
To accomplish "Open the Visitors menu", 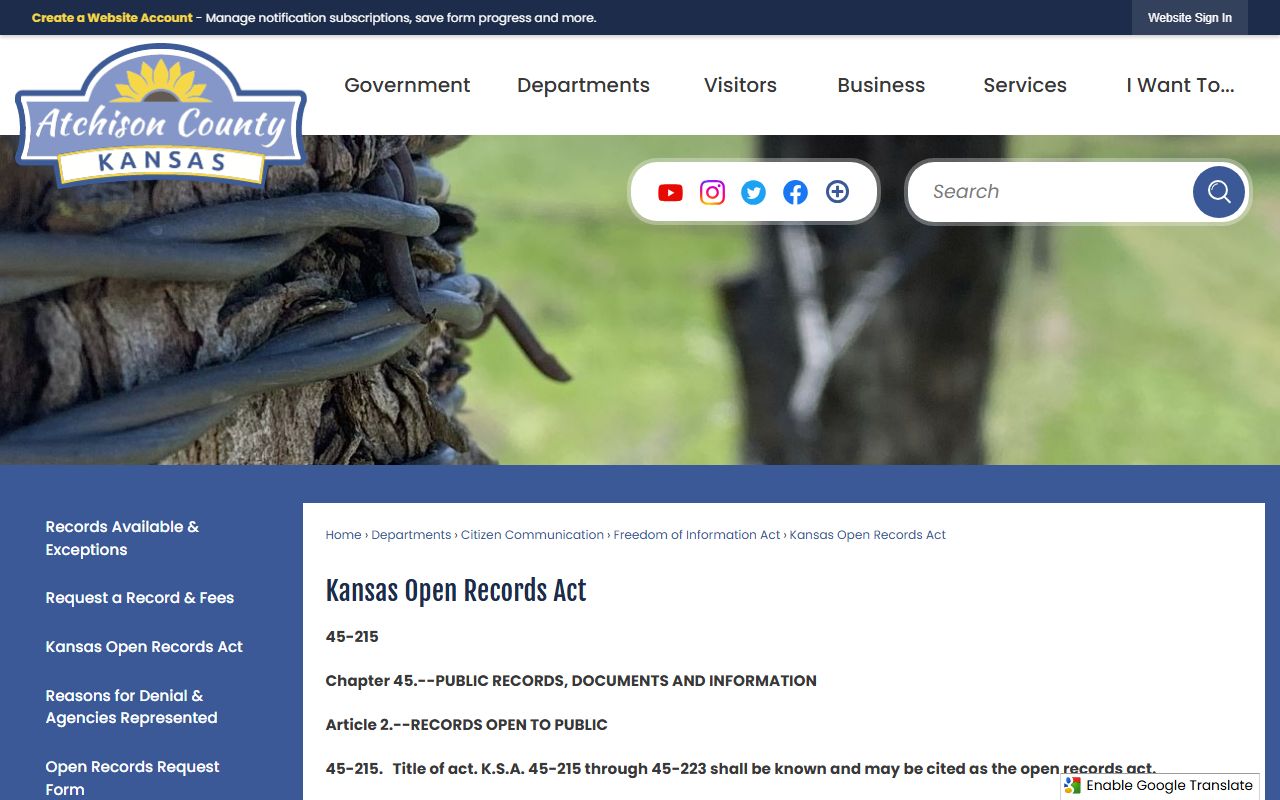I will [x=740, y=85].
